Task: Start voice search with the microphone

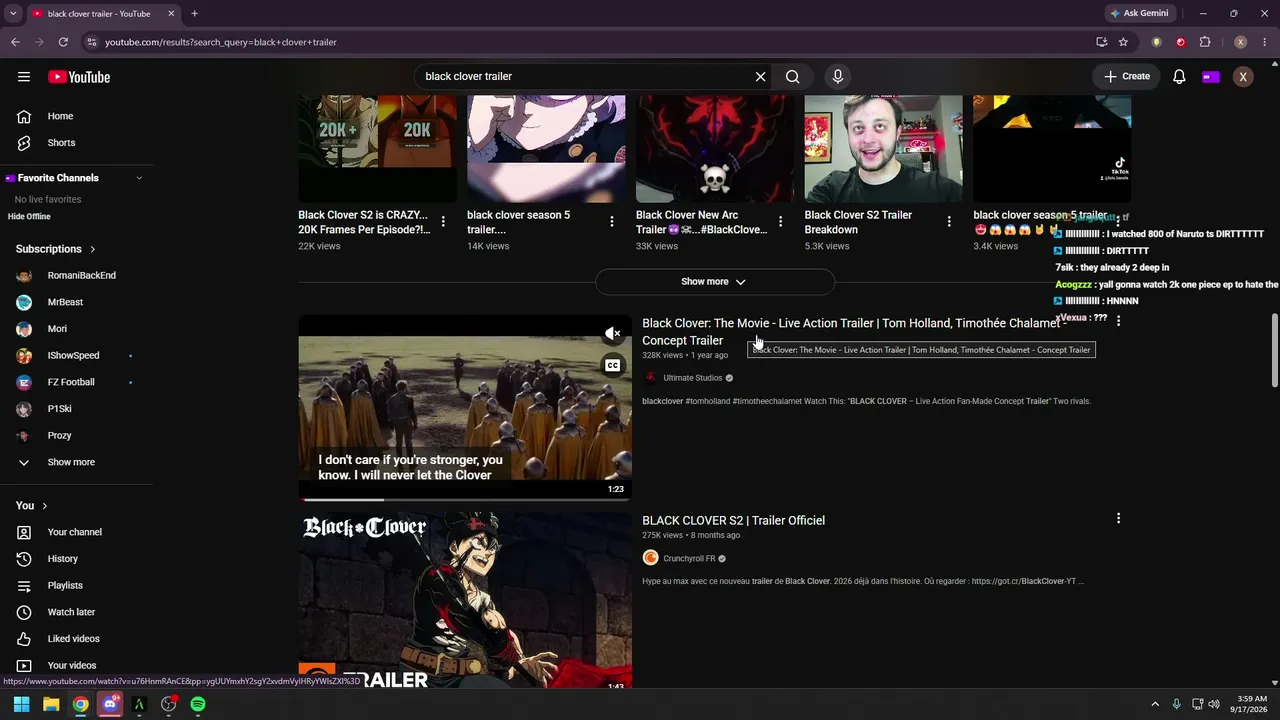Action: coord(838,77)
